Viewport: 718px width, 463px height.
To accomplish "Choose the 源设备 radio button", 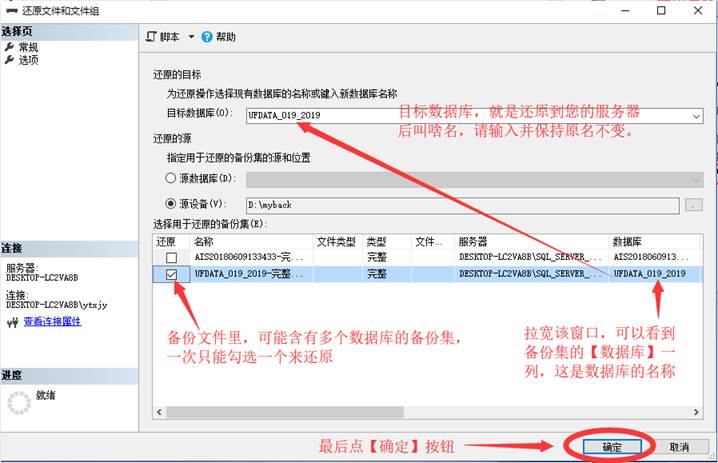I will [x=171, y=204].
